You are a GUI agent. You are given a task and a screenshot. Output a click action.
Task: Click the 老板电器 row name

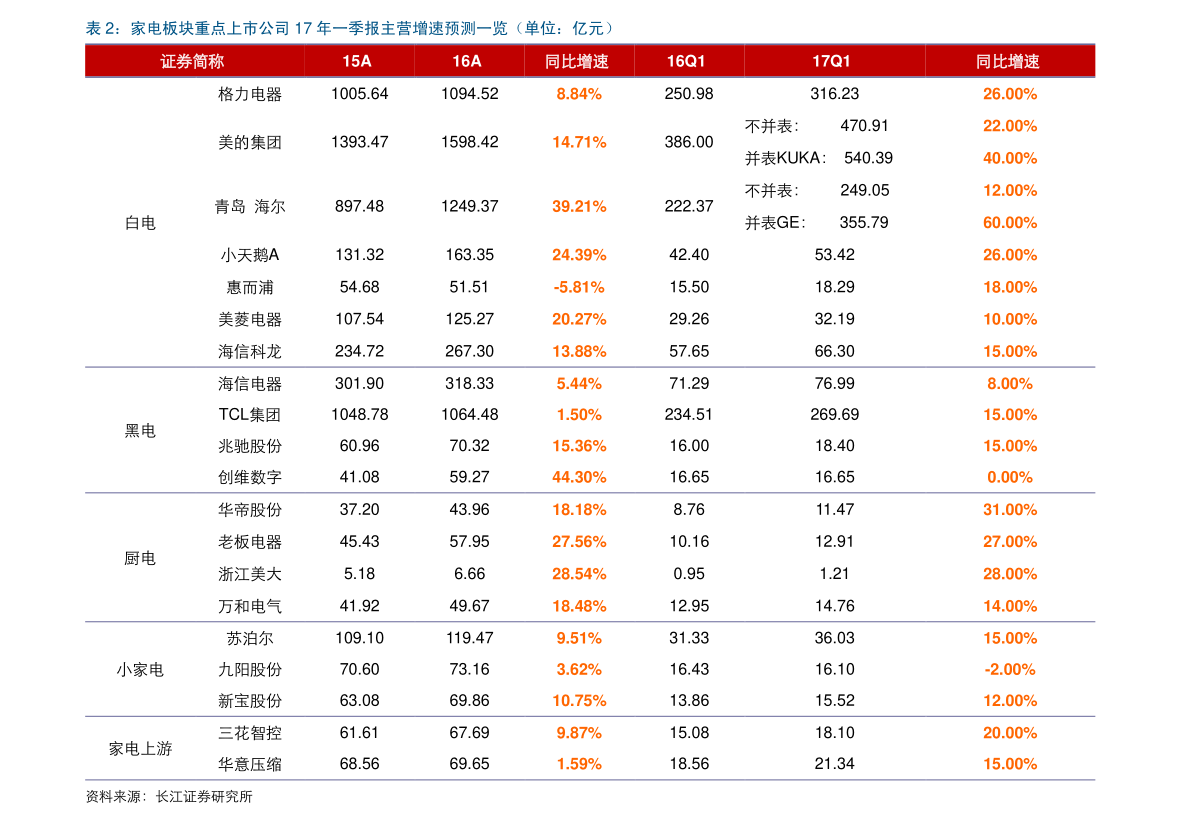pos(250,542)
